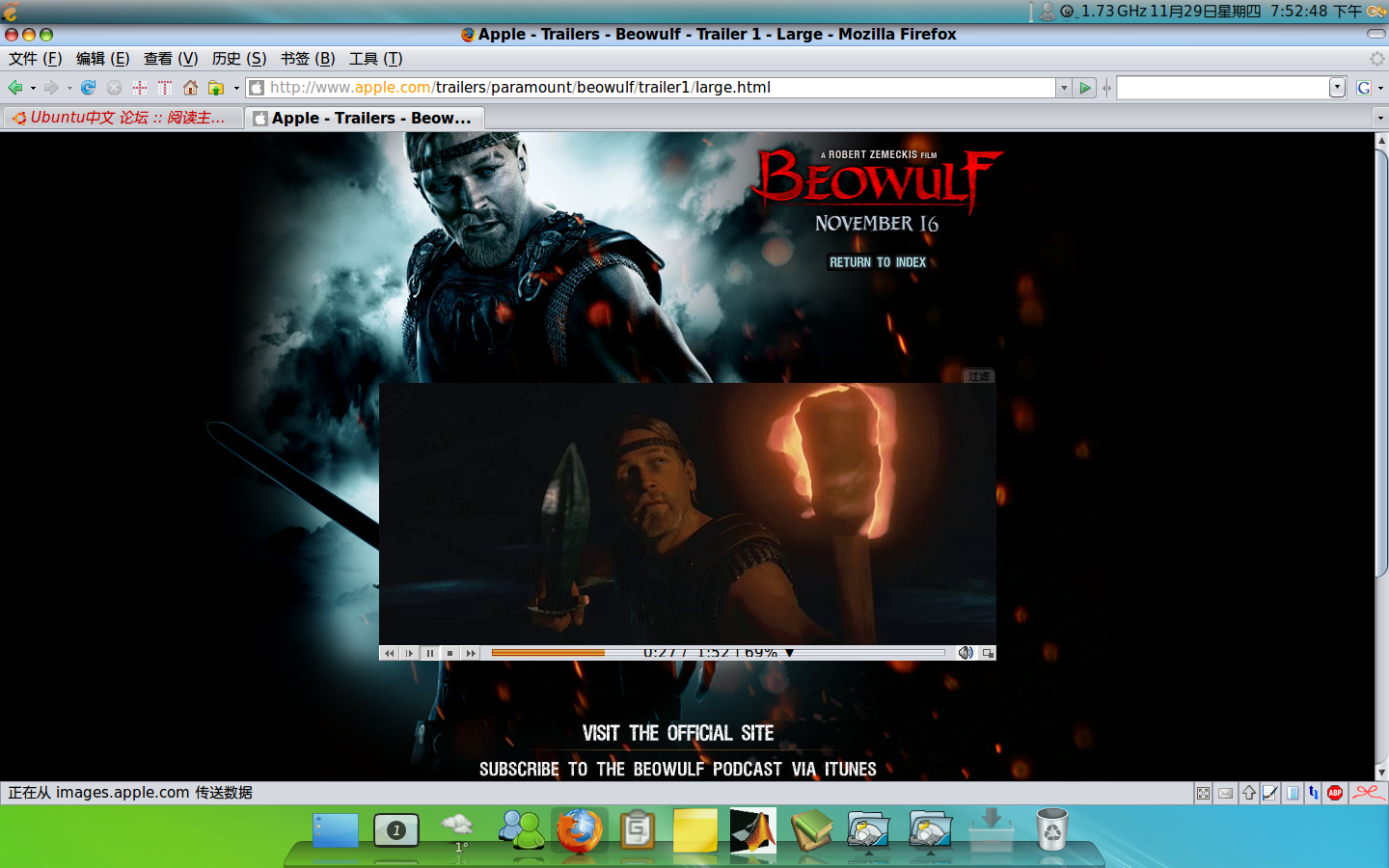Click the blue desktop icon in the dock
The image size is (1389, 868).
click(x=336, y=830)
